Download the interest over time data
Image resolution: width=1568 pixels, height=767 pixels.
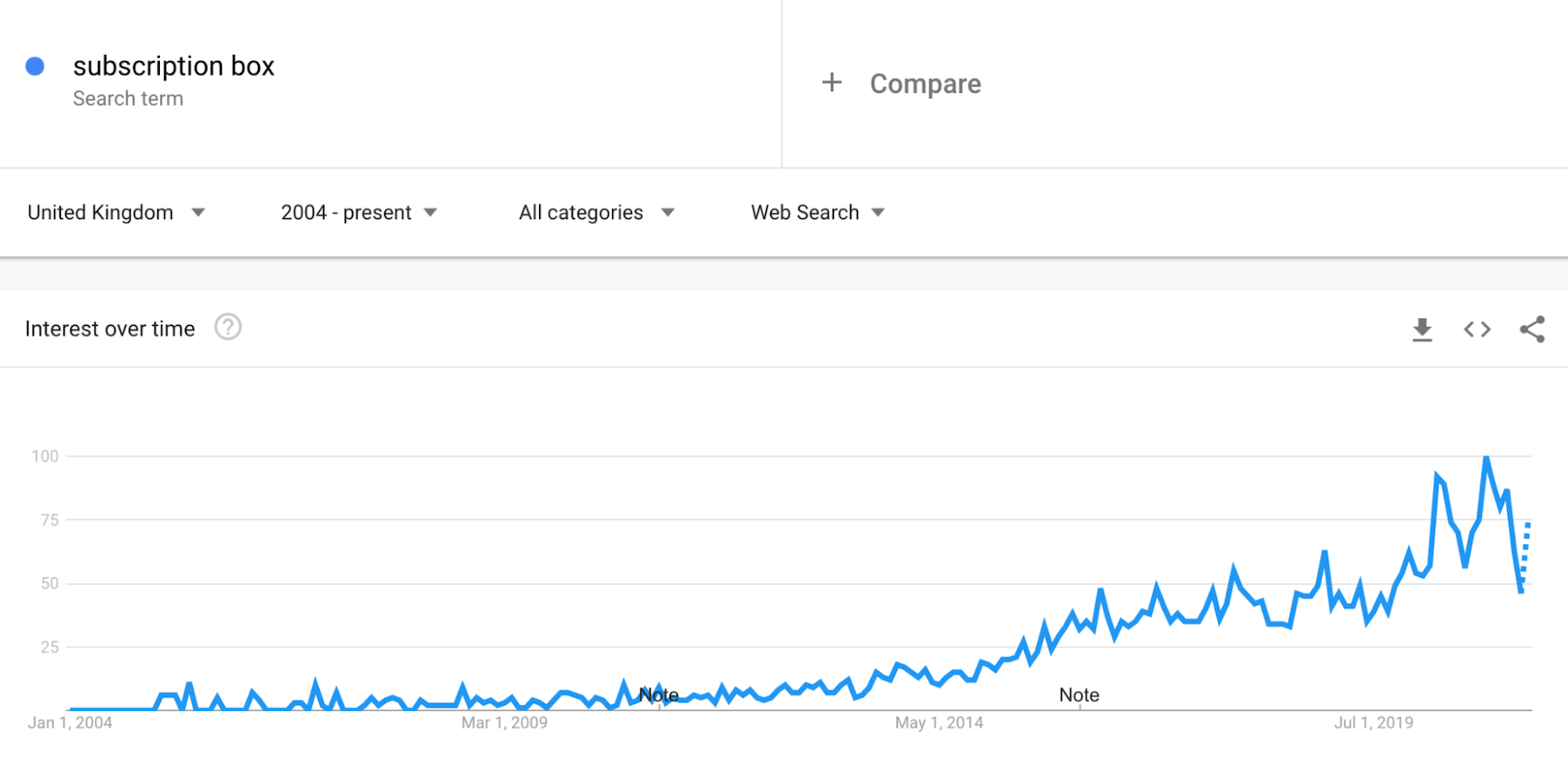click(1422, 329)
